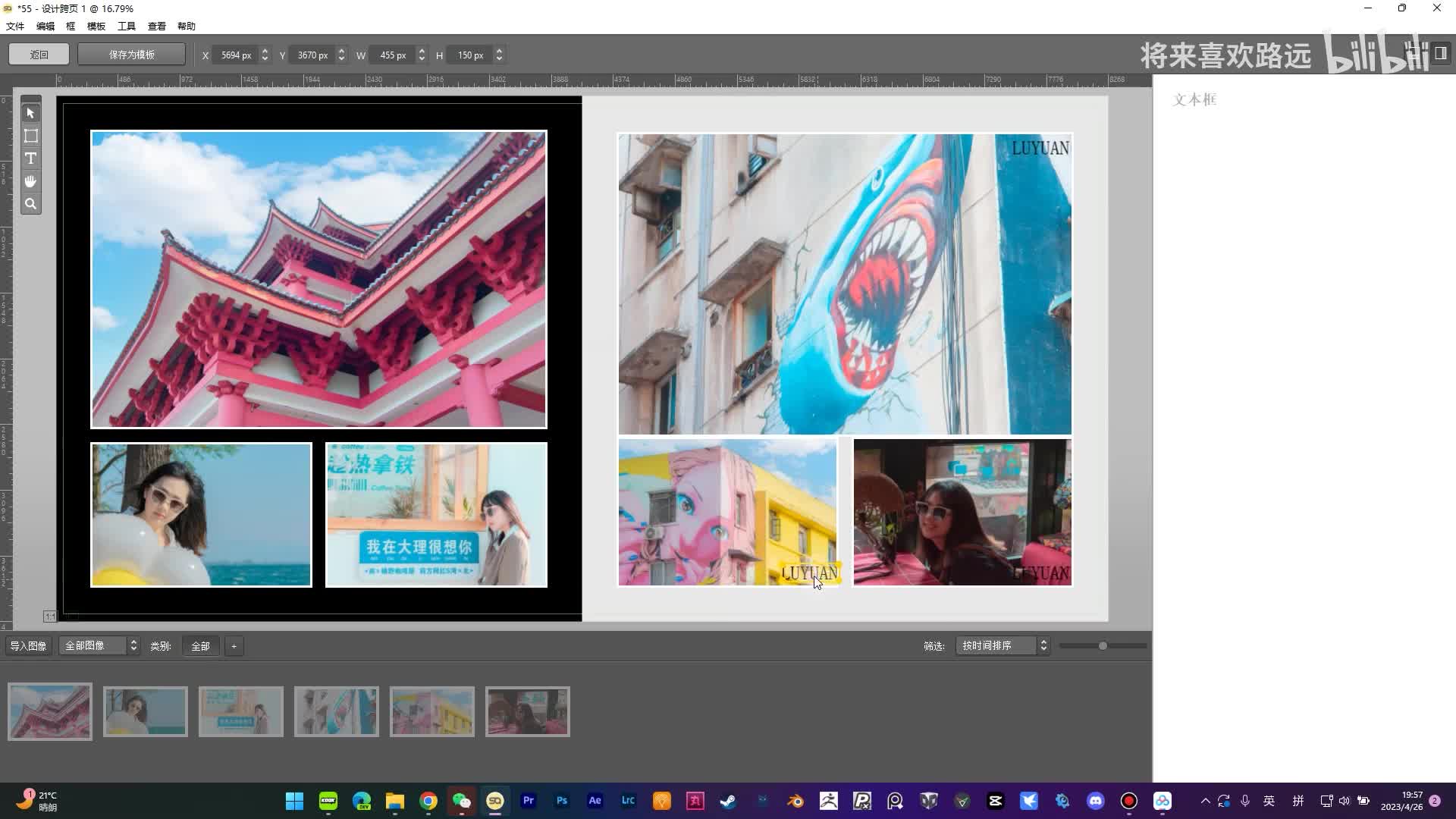Click the 1:1 zoom indicator
Screen dimensions: 1456x819
[x=49, y=617]
